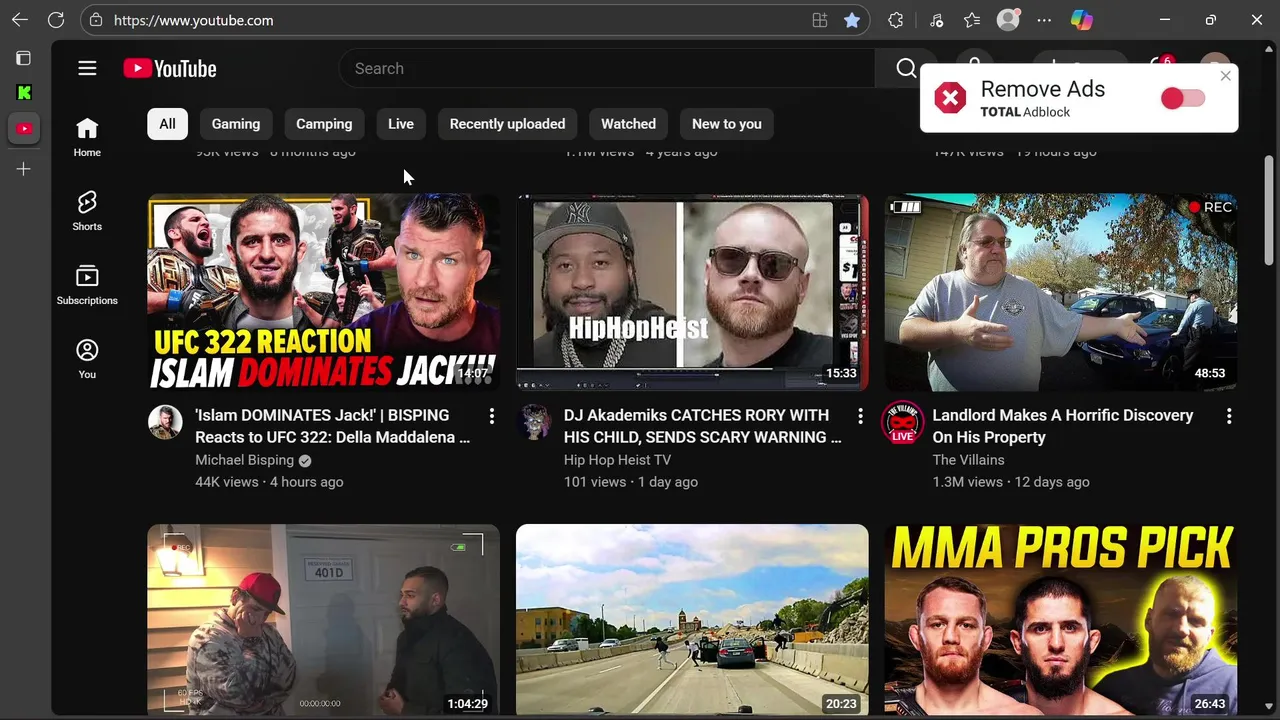Screen dimensions: 1280x720
Task: Open the browser profile avatar
Action: click(1008, 20)
